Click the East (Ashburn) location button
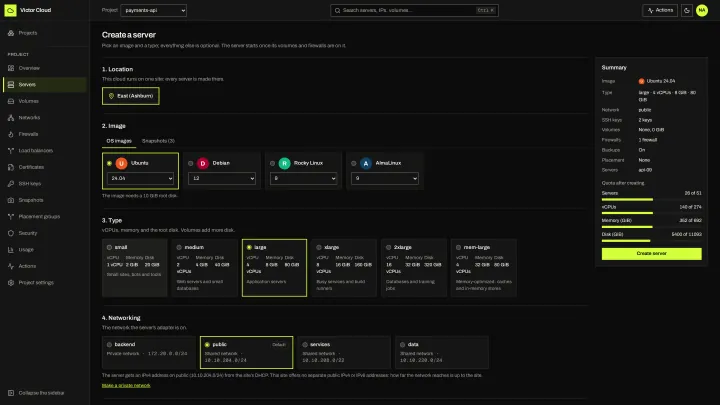The image size is (720, 405). tap(131, 96)
